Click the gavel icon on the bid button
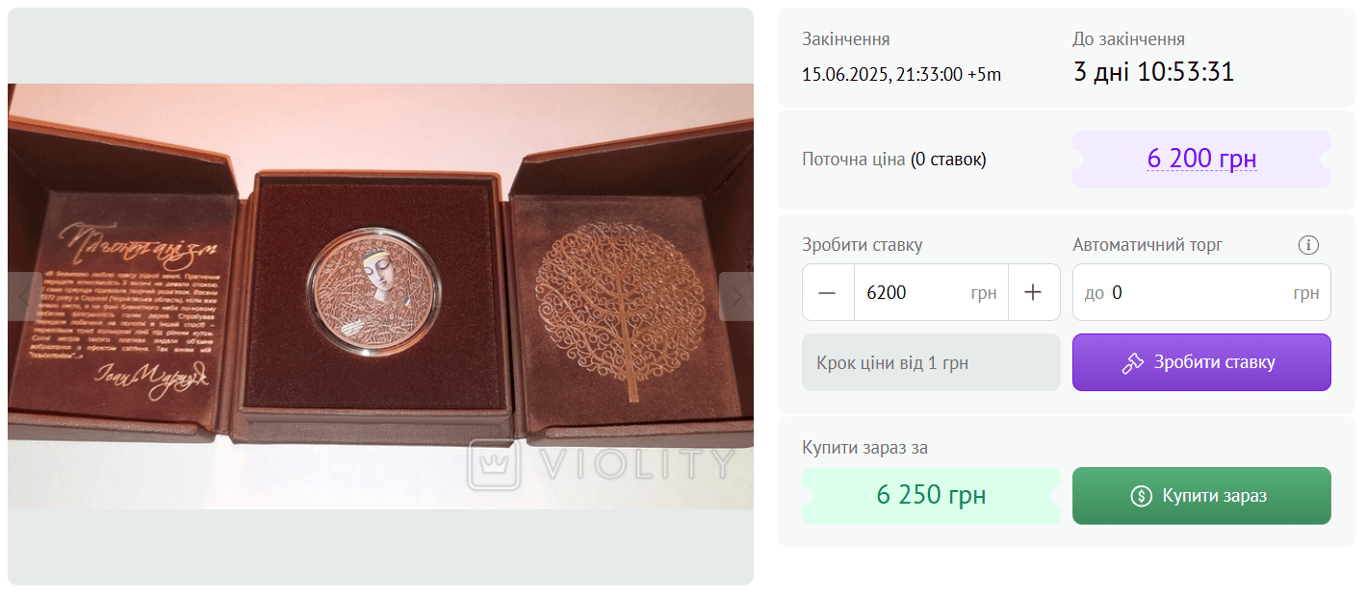The width and height of the screenshot is (1366, 592). [1132, 363]
